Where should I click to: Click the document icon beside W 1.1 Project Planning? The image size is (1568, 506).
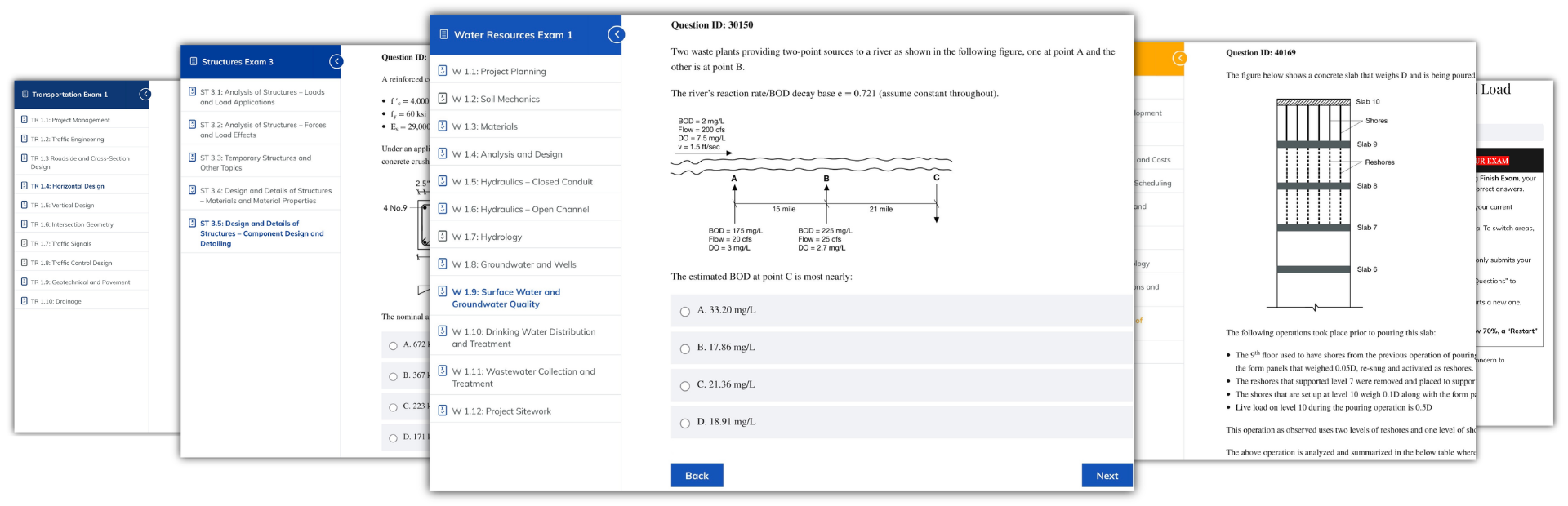[443, 71]
